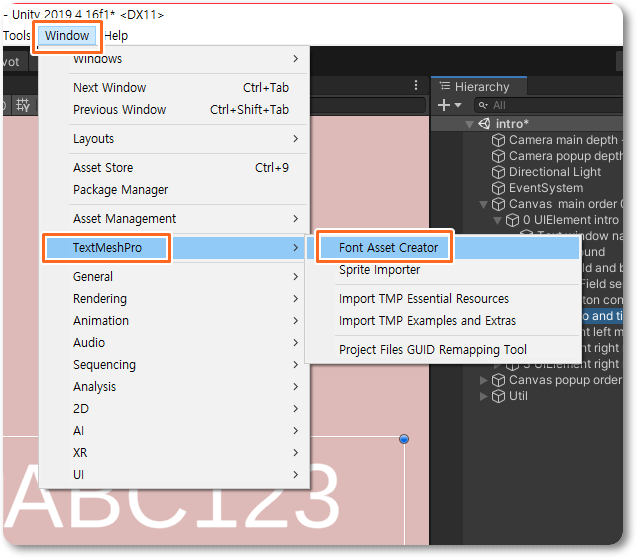Toggle the Scene grid snapping icon
637x559 pixels.
point(23,105)
